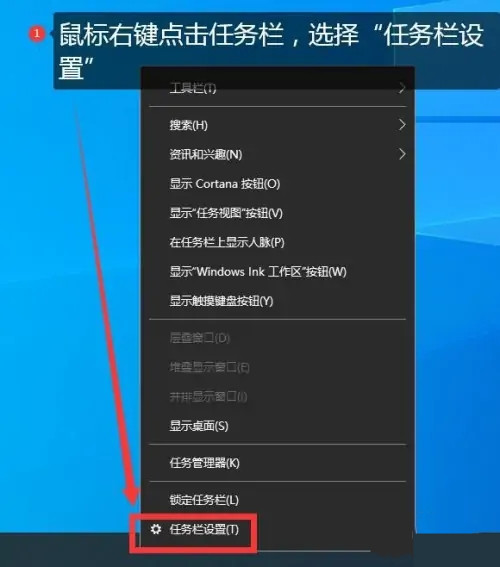Image resolution: width=500 pixels, height=567 pixels.
Task: Select the 搜索(H) menu label
Action: click(189, 125)
